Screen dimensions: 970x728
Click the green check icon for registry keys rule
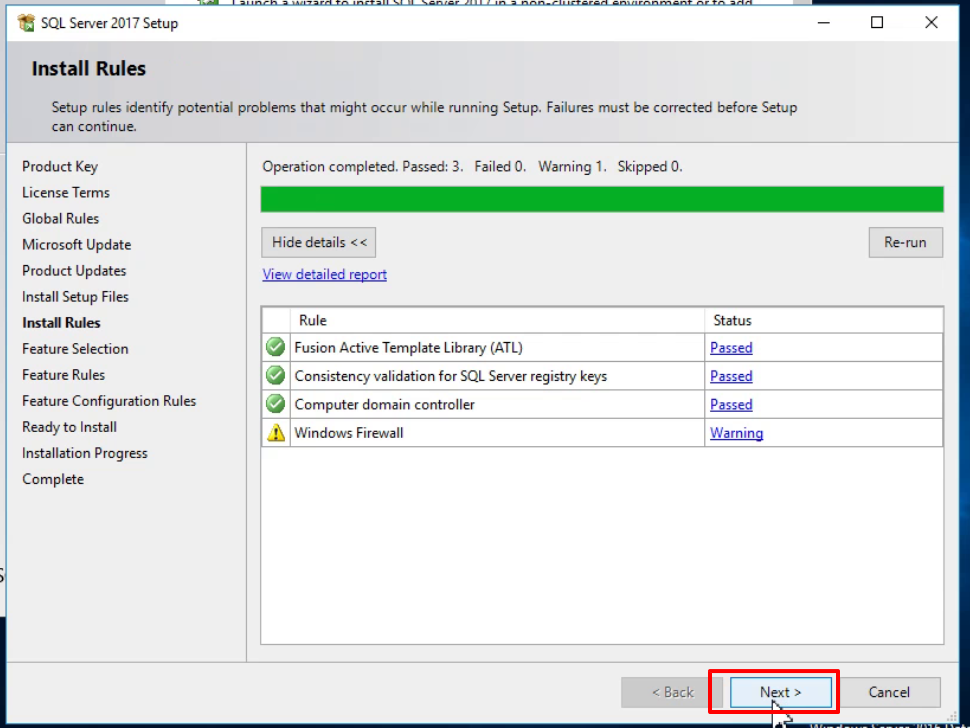point(275,375)
